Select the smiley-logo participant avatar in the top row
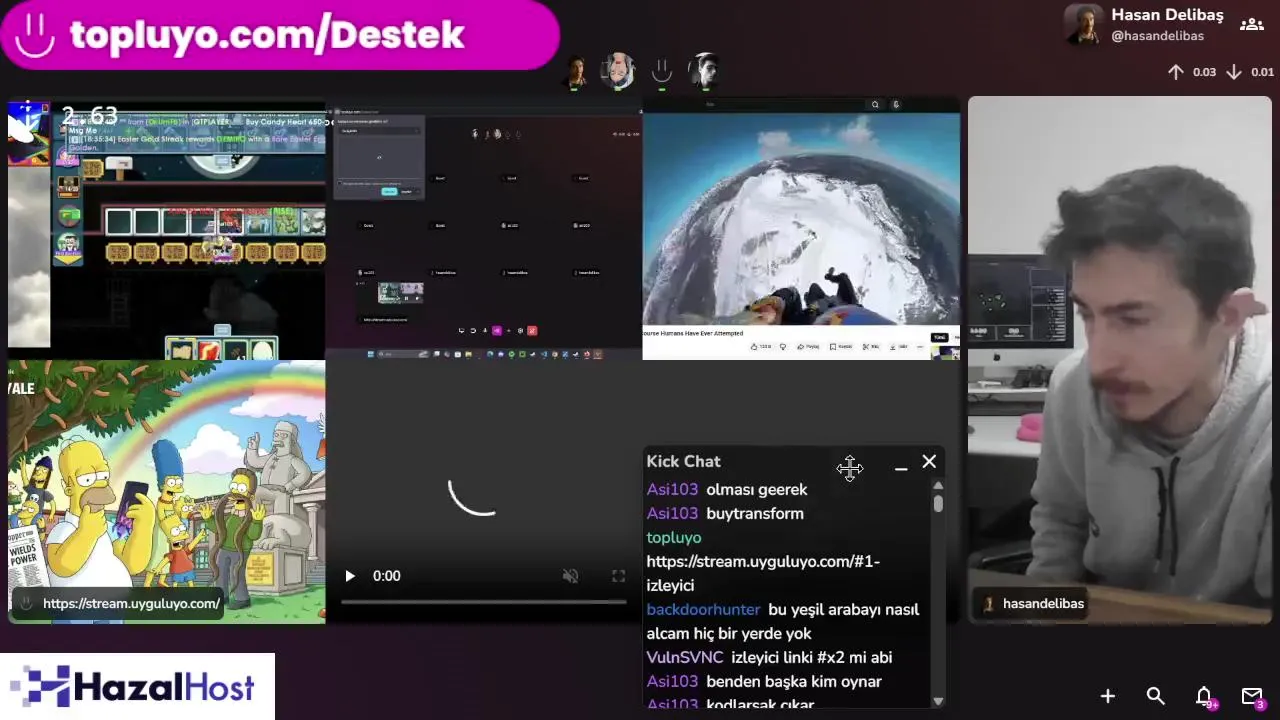 (661, 71)
